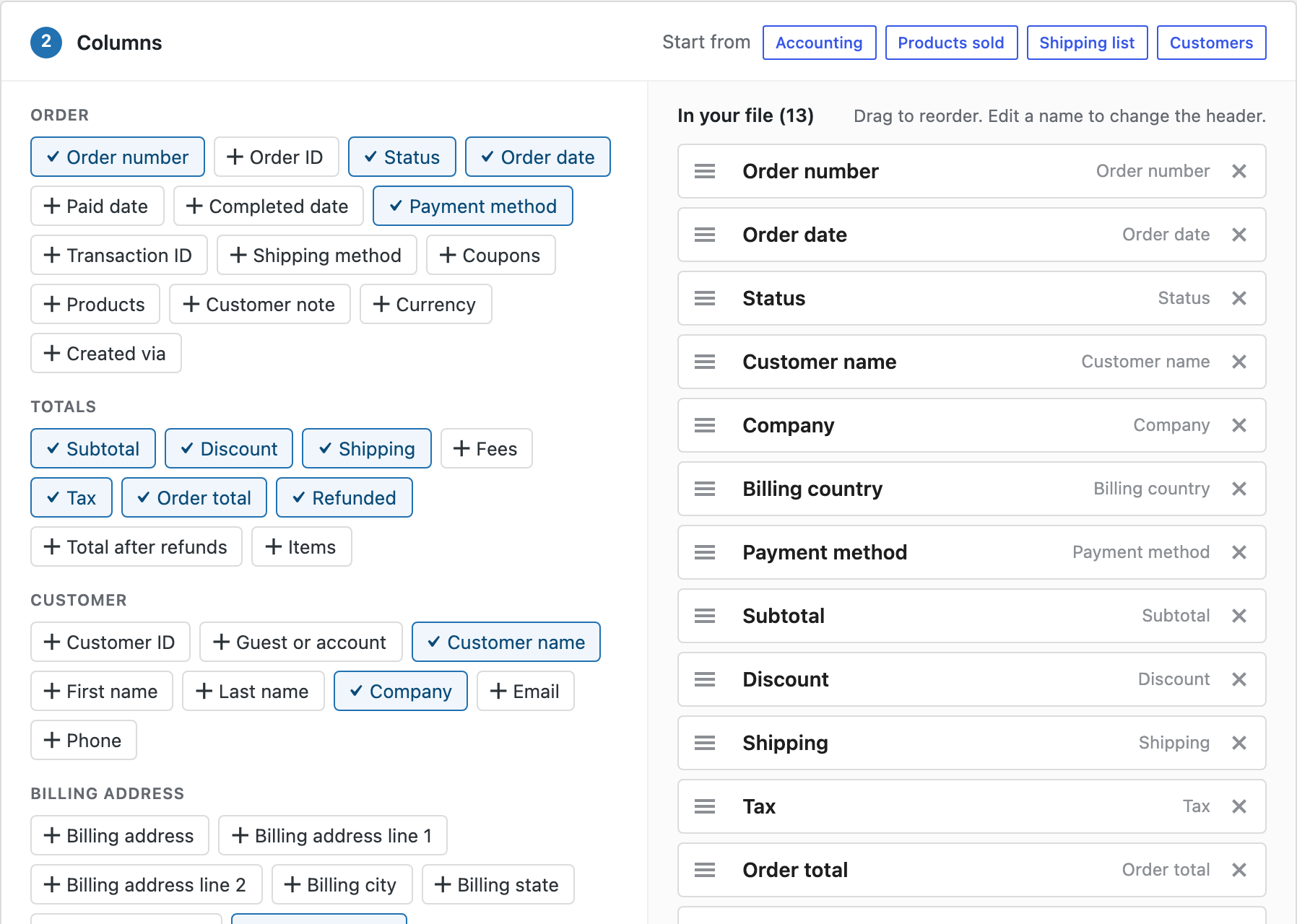Remove Company from your file

coord(1239,425)
